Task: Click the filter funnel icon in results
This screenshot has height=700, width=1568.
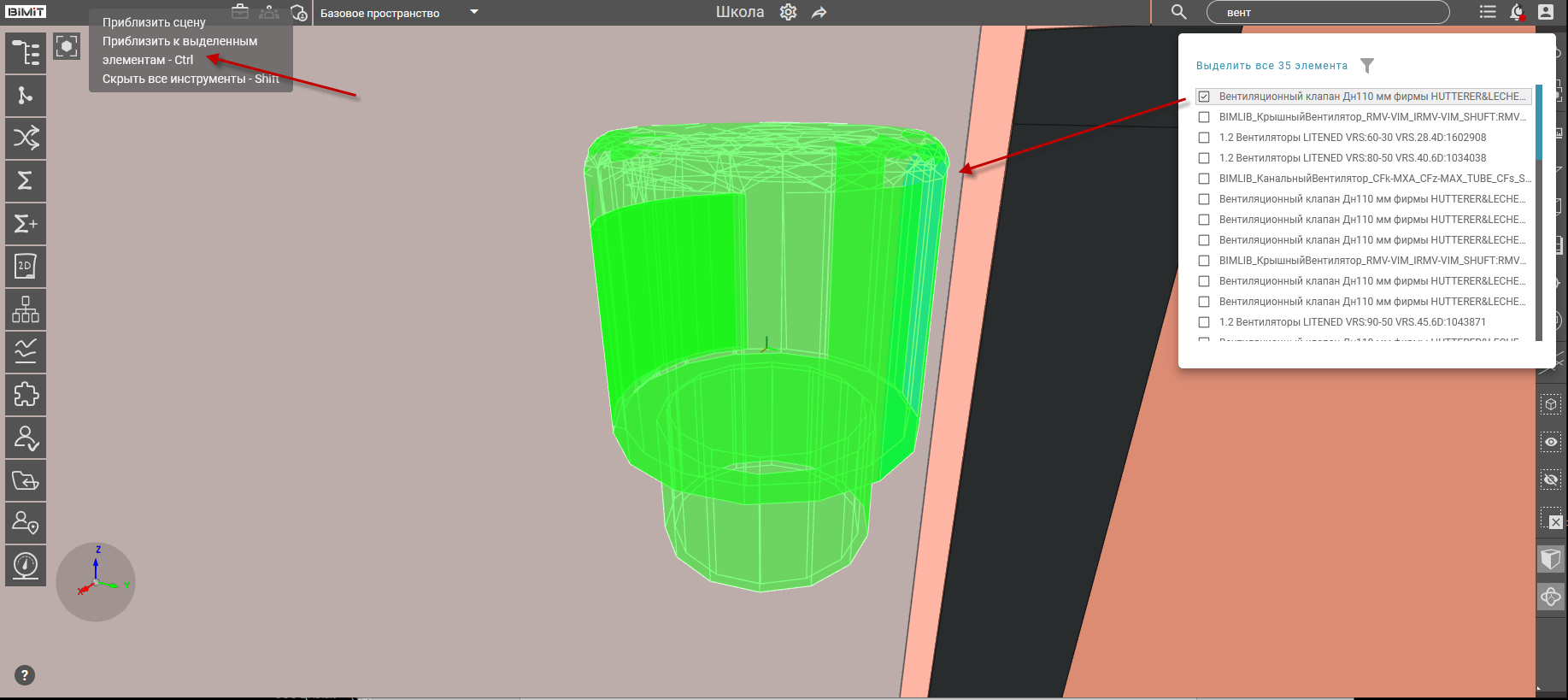Action: click(1367, 66)
